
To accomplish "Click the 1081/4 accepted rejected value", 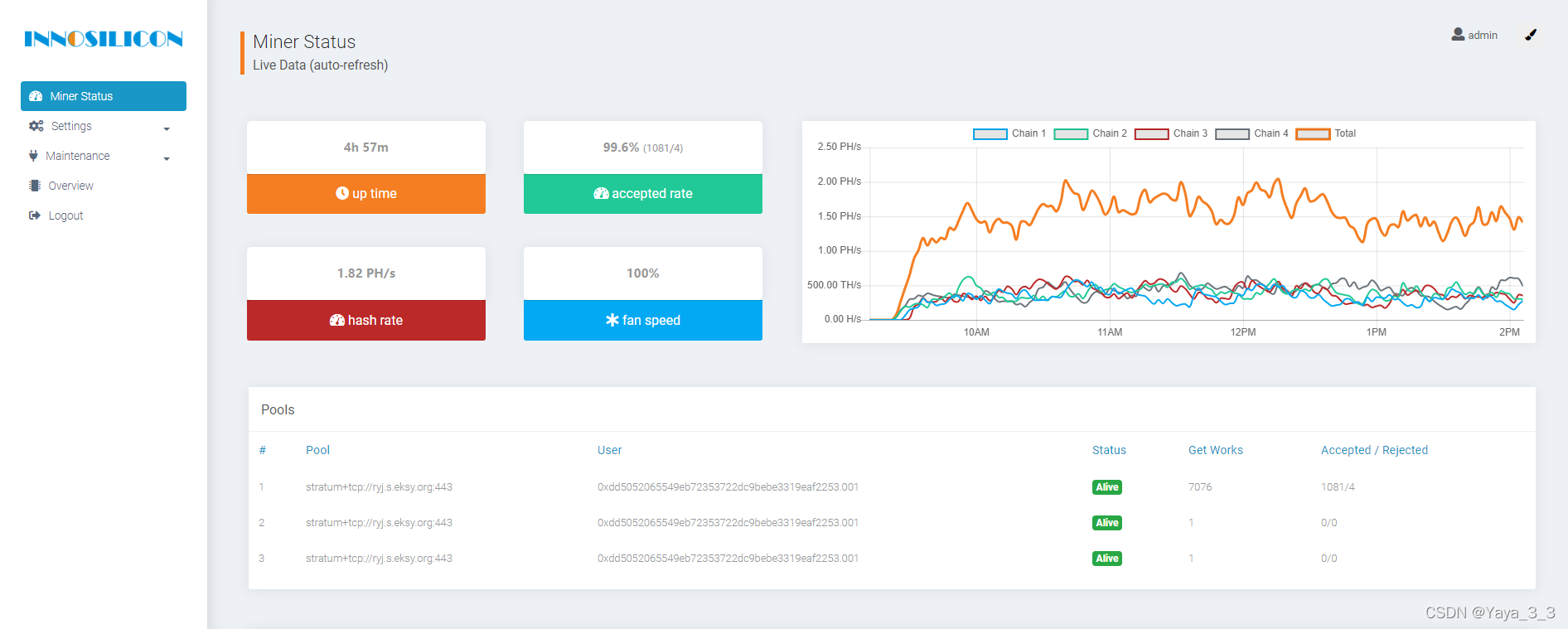I will [1338, 487].
